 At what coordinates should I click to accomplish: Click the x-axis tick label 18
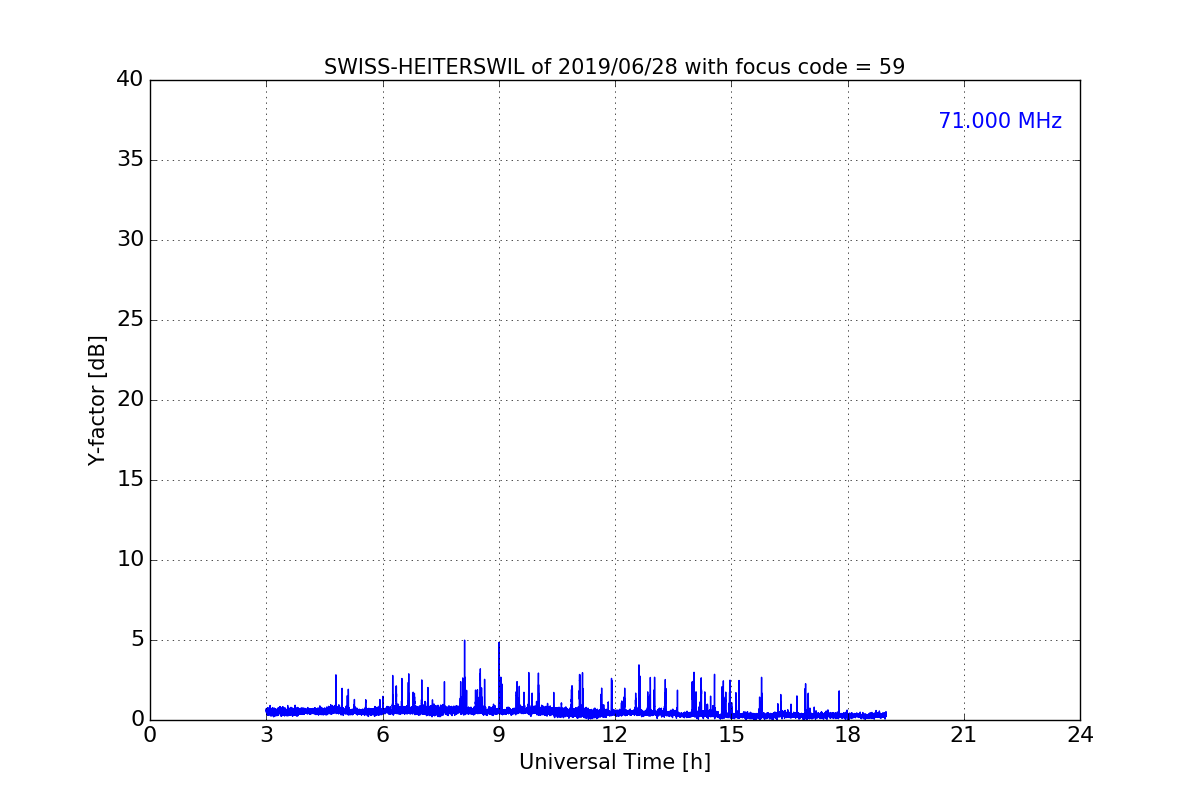pyautogui.click(x=848, y=734)
